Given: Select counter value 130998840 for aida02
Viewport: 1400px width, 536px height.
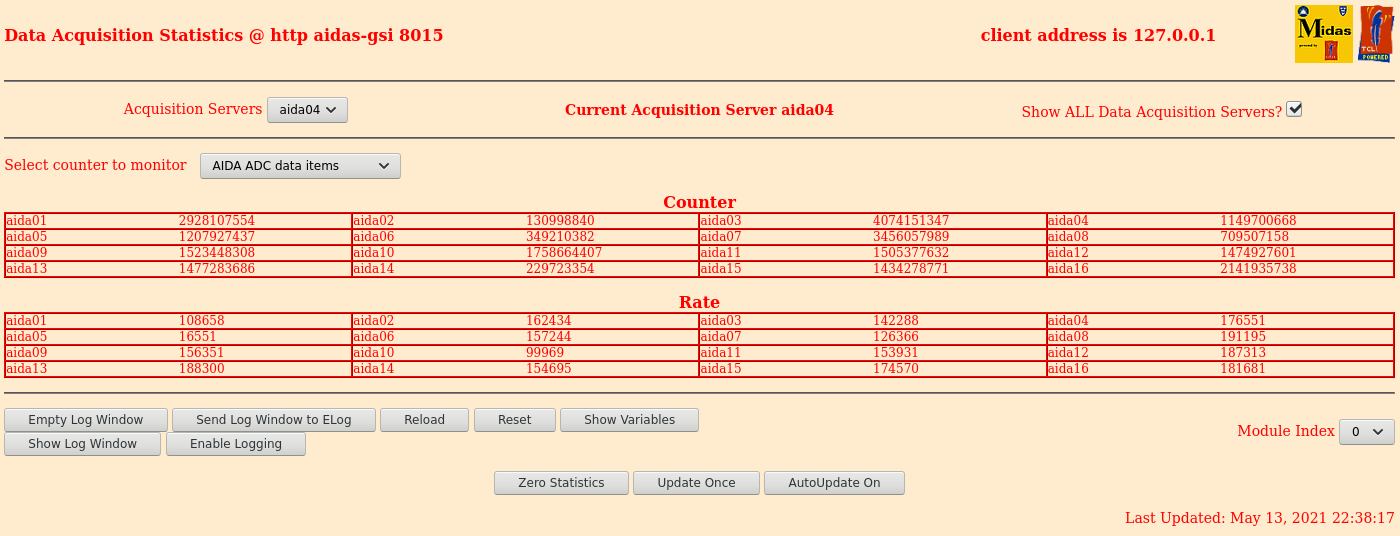Looking at the screenshot, I should point(560,221).
